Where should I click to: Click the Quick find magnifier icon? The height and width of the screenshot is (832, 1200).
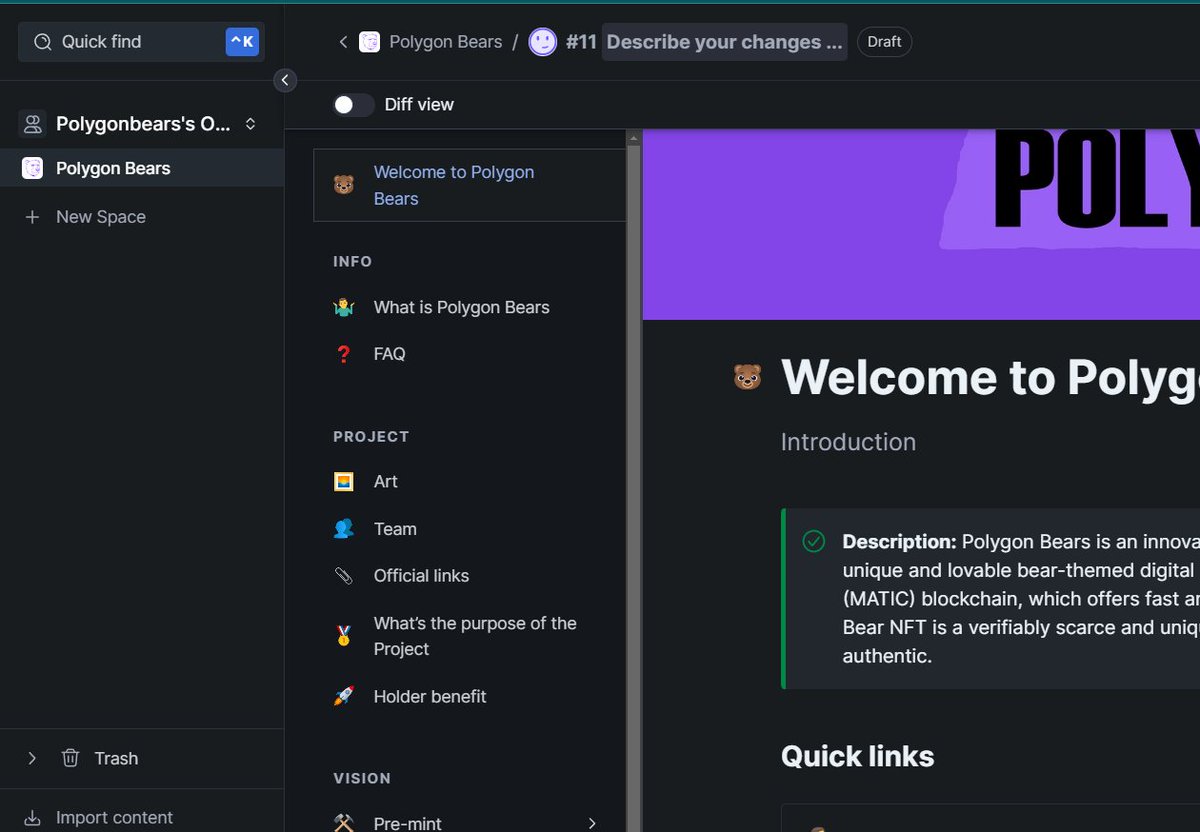[x=42, y=42]
